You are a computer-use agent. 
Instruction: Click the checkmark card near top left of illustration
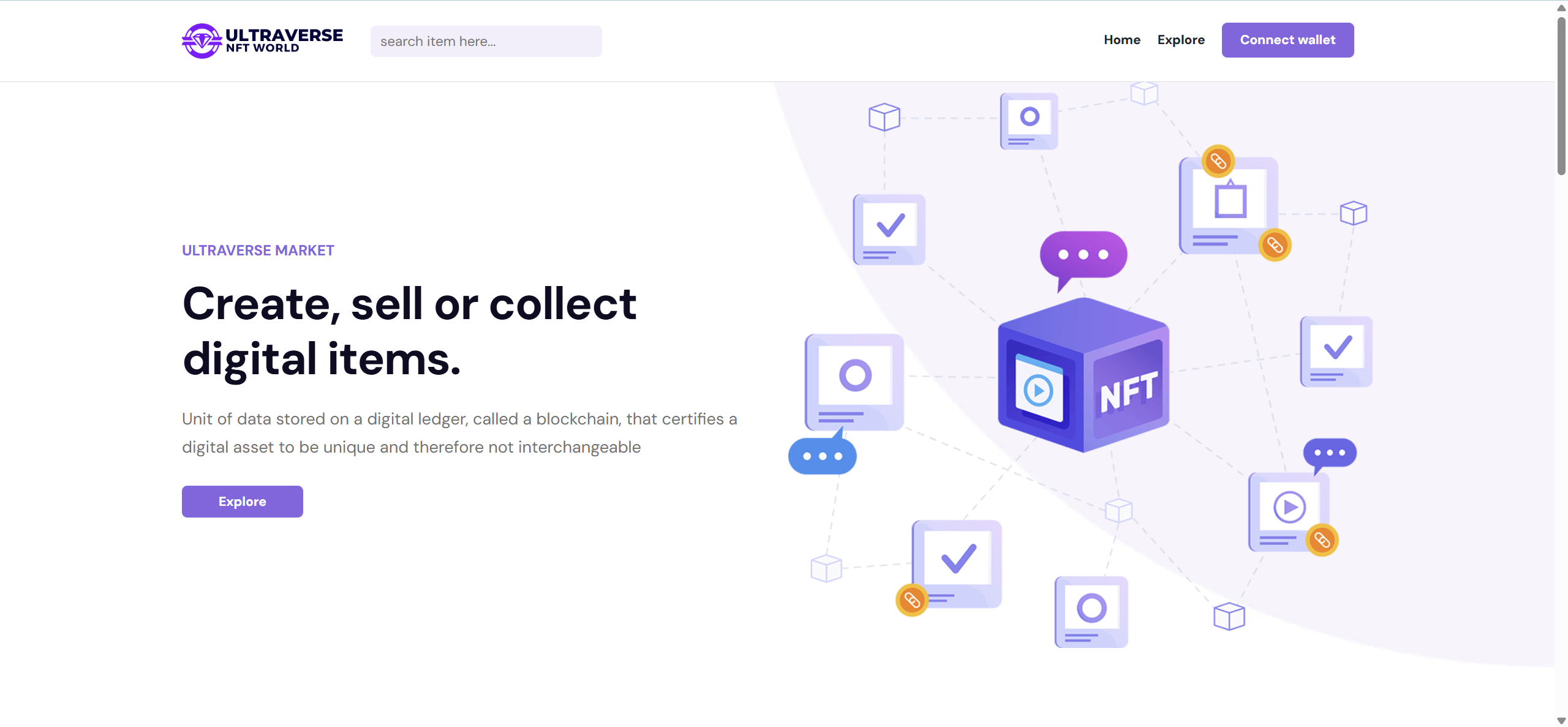889,229
